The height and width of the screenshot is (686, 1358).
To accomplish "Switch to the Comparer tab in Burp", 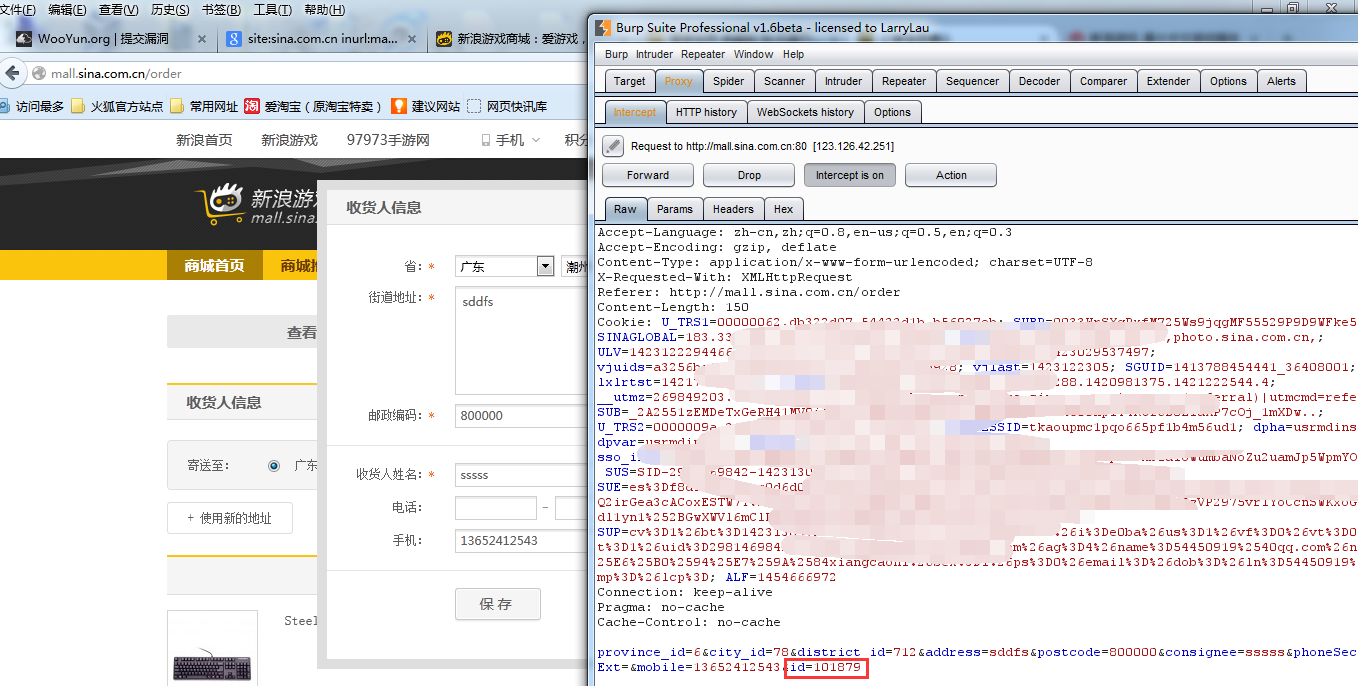I will point(1104,81).
